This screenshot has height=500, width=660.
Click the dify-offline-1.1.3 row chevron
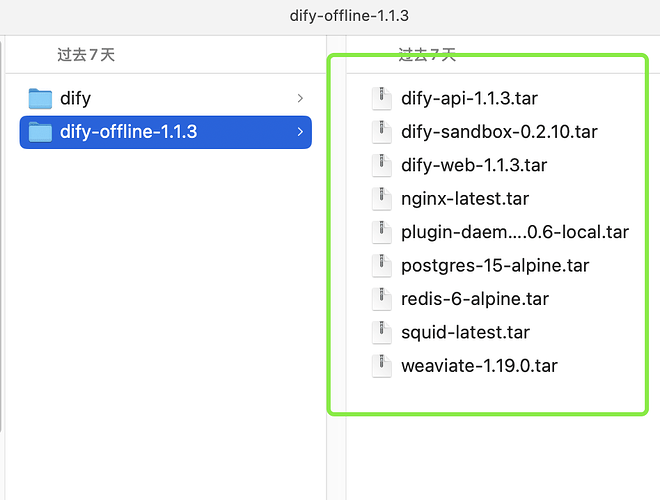(x=300, y=132)
